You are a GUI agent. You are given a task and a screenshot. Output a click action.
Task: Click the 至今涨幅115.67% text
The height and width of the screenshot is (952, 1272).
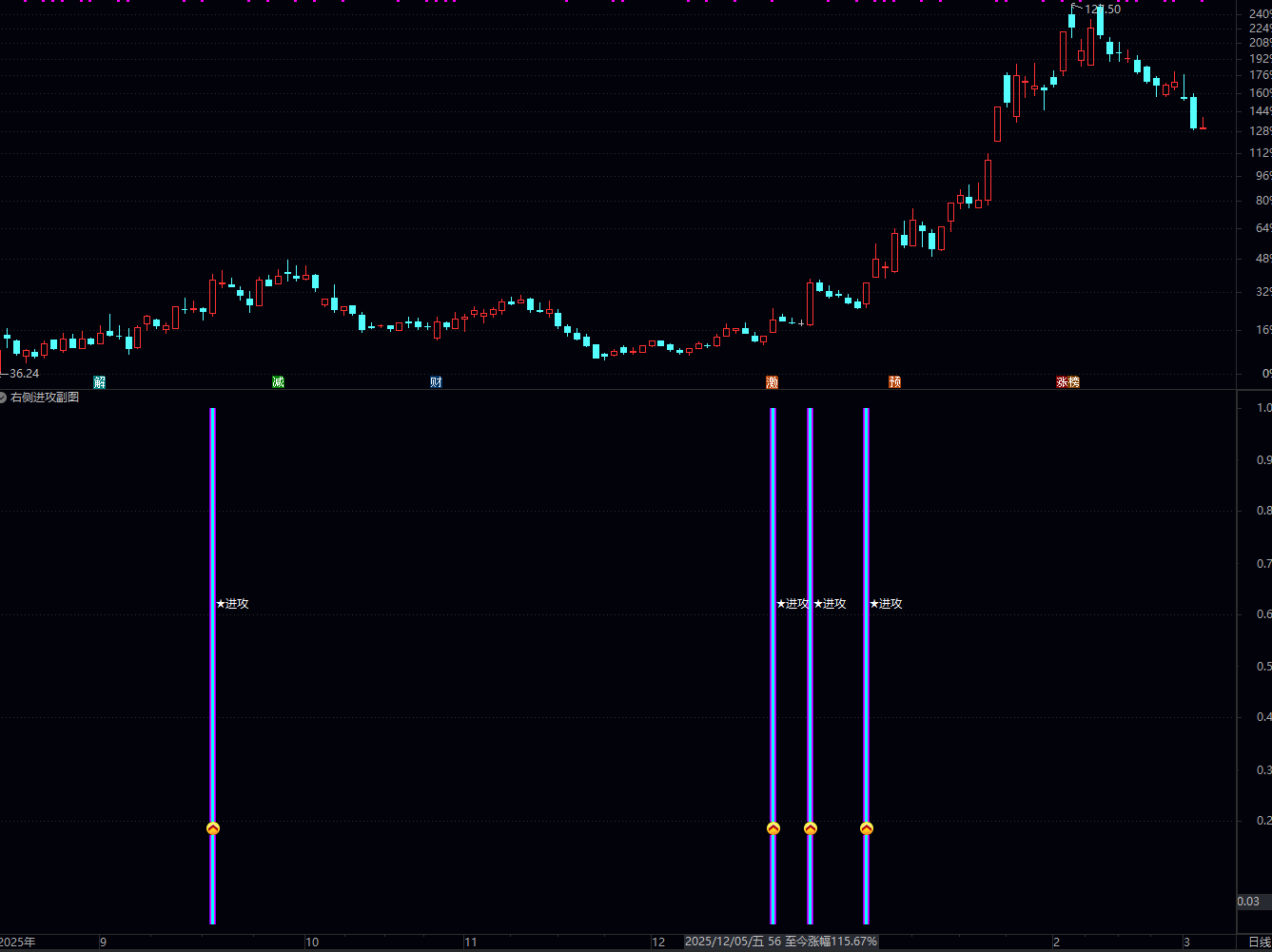pos(831,942)
